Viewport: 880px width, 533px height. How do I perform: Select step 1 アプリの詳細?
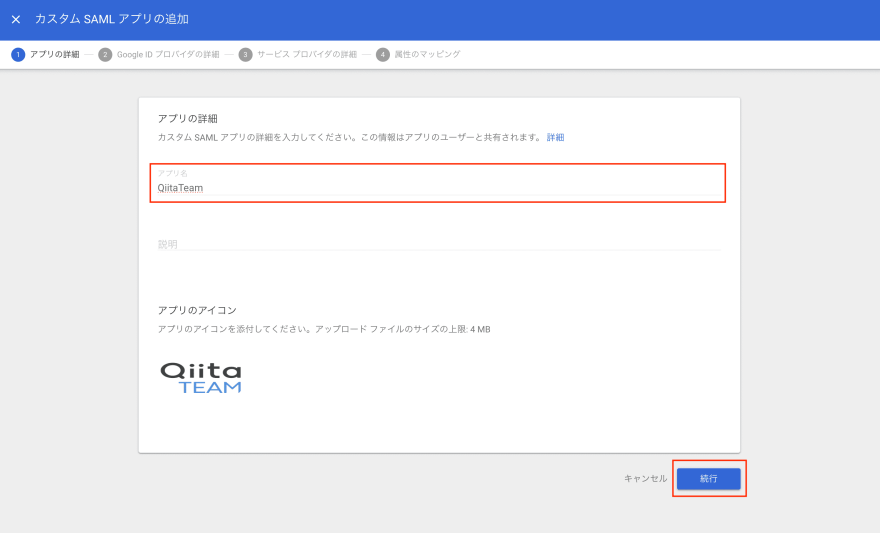coord(45,54)
